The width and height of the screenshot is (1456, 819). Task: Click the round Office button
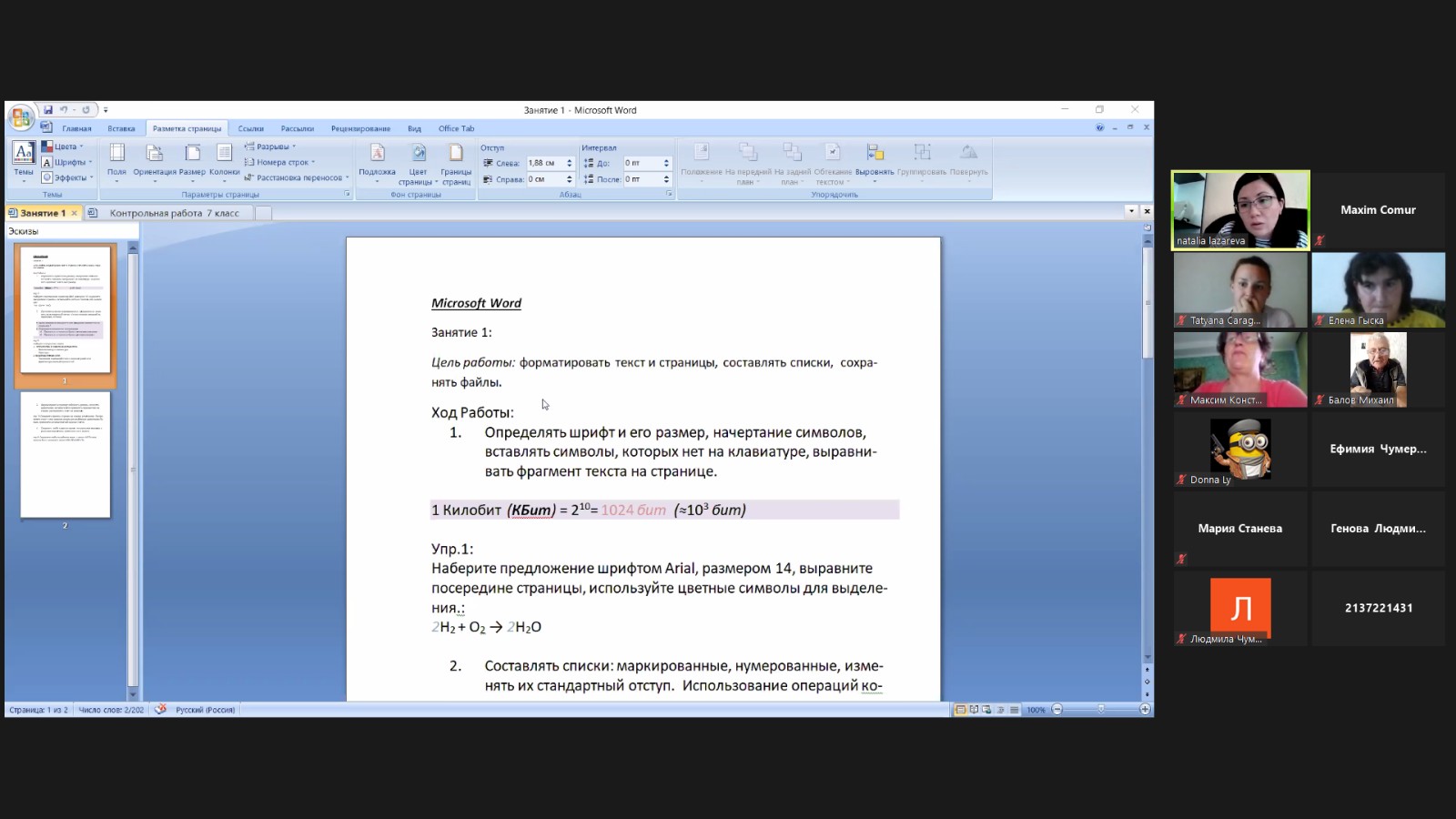pyautogui.click(x=21, y=118)
